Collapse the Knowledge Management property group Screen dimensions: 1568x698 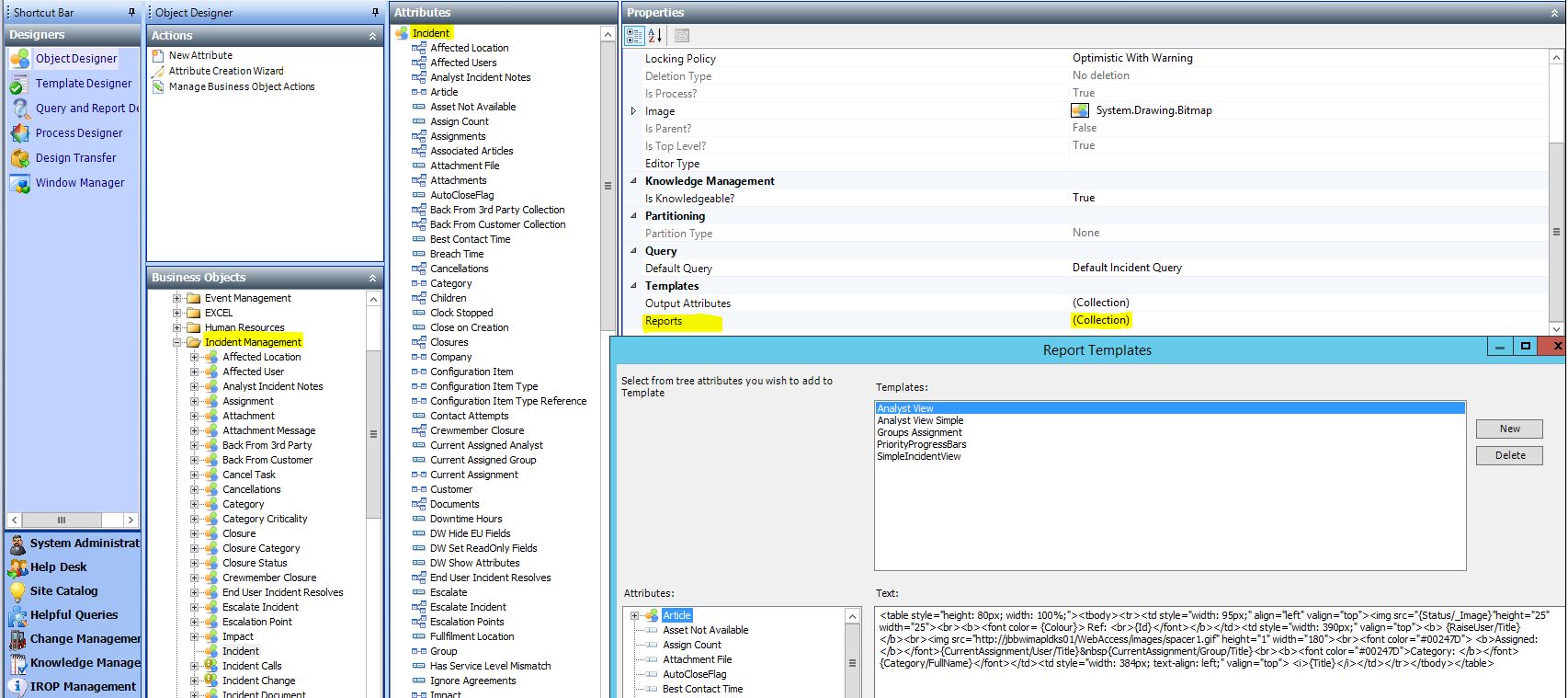click(633, 181)
